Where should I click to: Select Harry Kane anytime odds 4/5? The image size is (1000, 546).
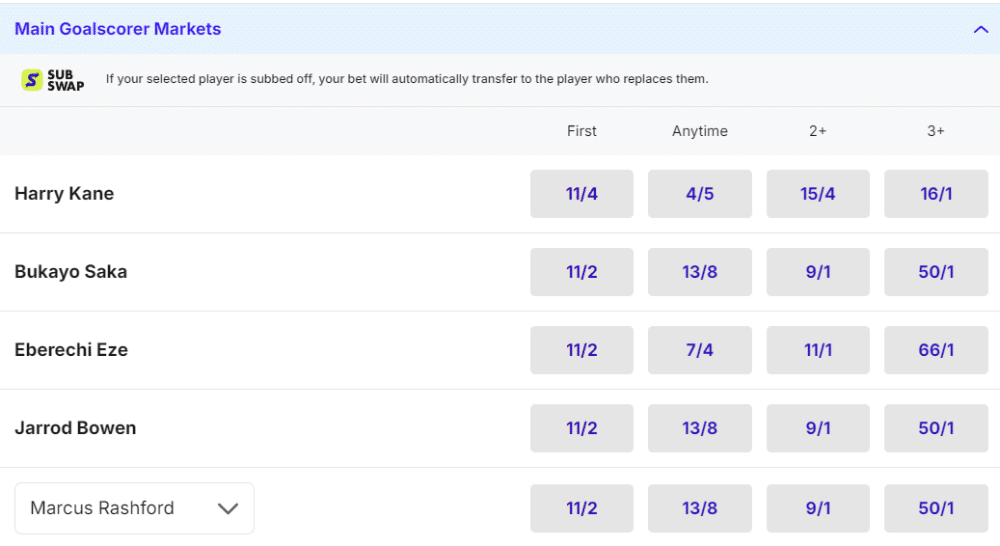tap(699, 194)
